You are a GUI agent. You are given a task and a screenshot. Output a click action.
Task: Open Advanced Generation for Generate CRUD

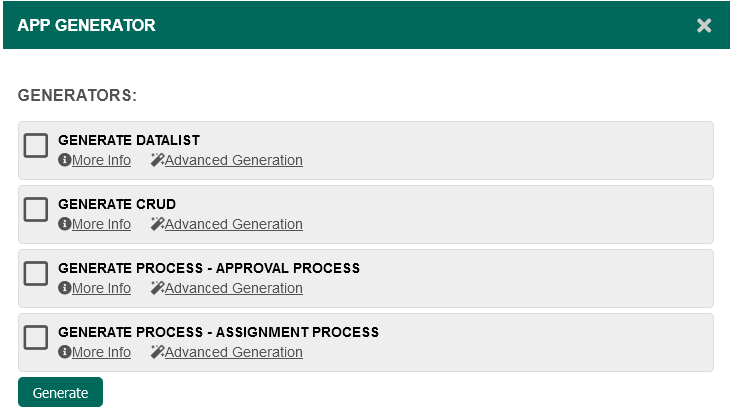click(233, 225)
